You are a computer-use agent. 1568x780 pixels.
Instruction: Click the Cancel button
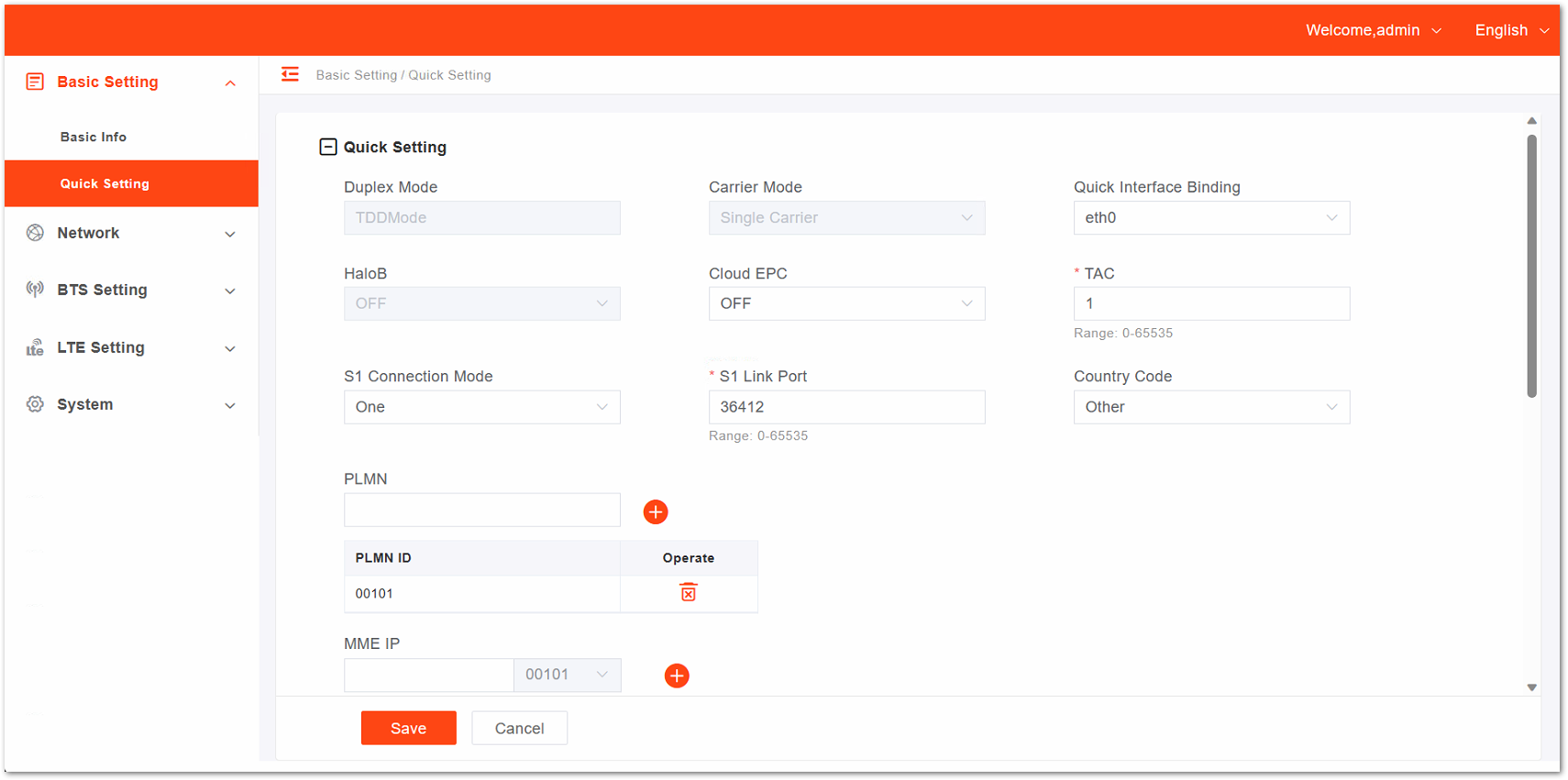pos(519,728)
